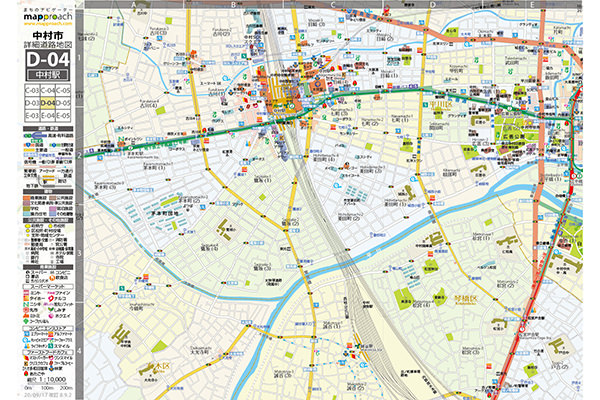Click the 1:10,000 scale text
Screen dimensions: 600x400
52,379
